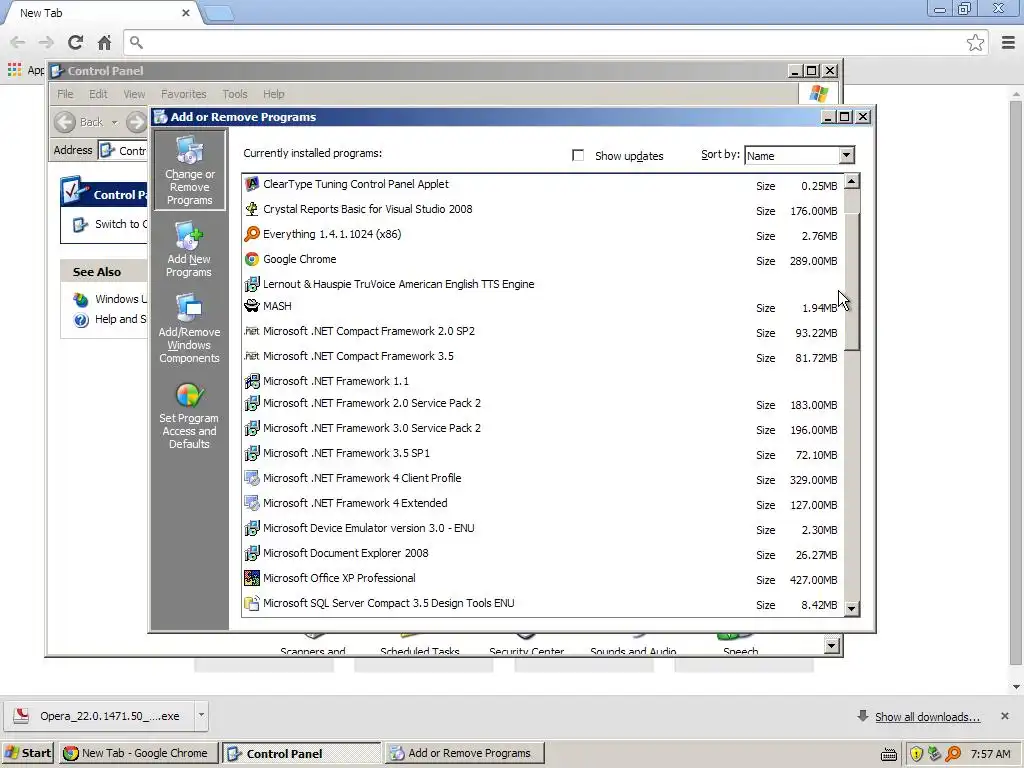
Task: Toggle the Show updates checkbox
Action: [x=578, y=155]
